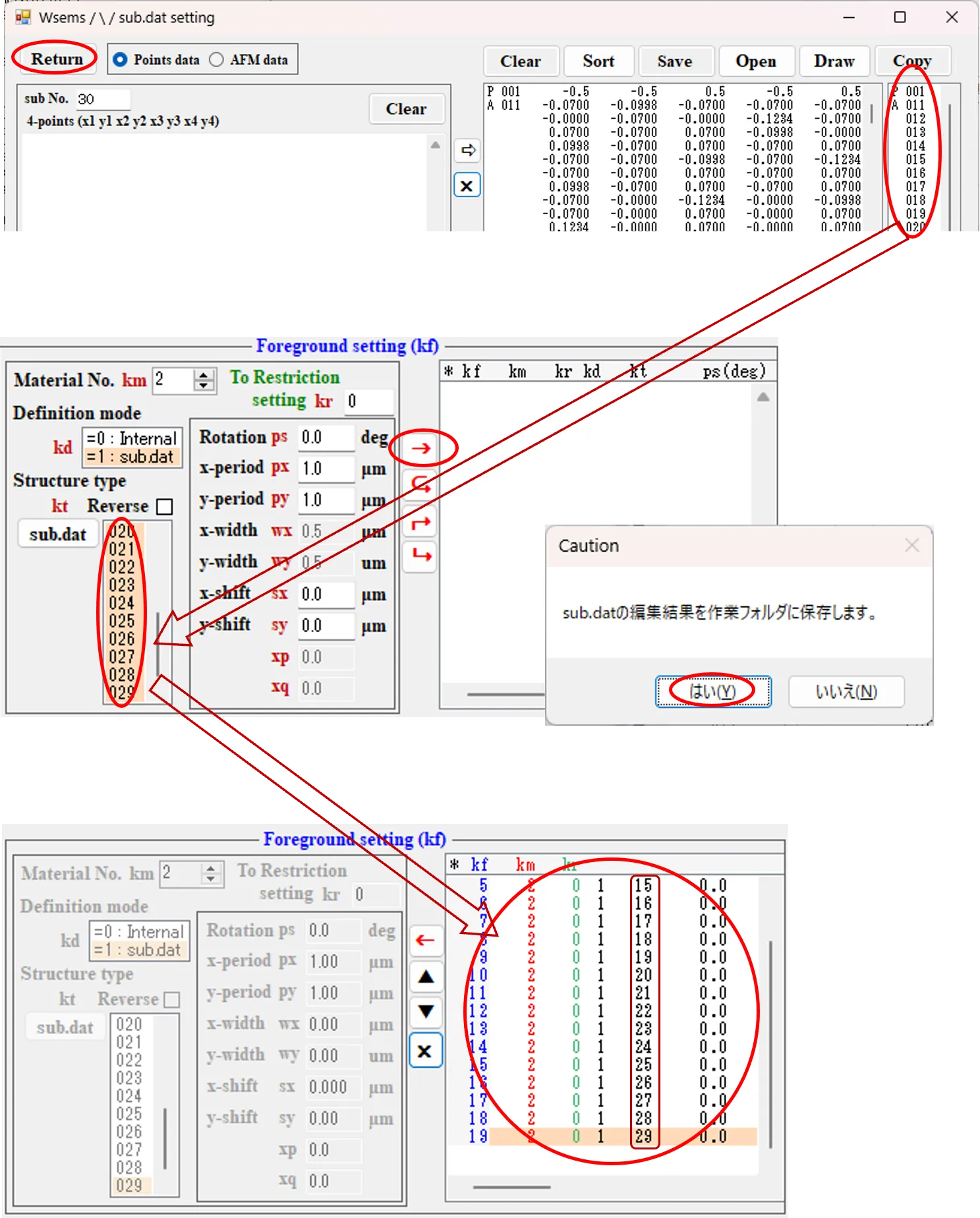Click the X icon beside points list
Screen dimensions: 980x1218
tap(467, 186)
